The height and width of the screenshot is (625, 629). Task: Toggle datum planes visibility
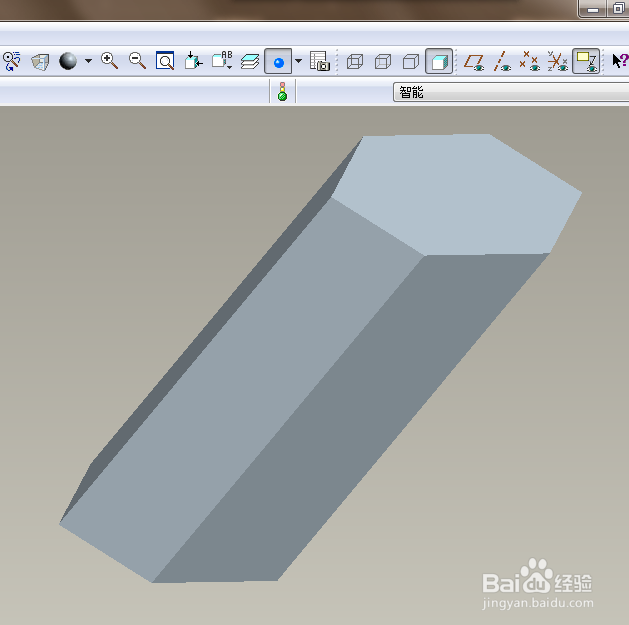[x=474, y=62]
